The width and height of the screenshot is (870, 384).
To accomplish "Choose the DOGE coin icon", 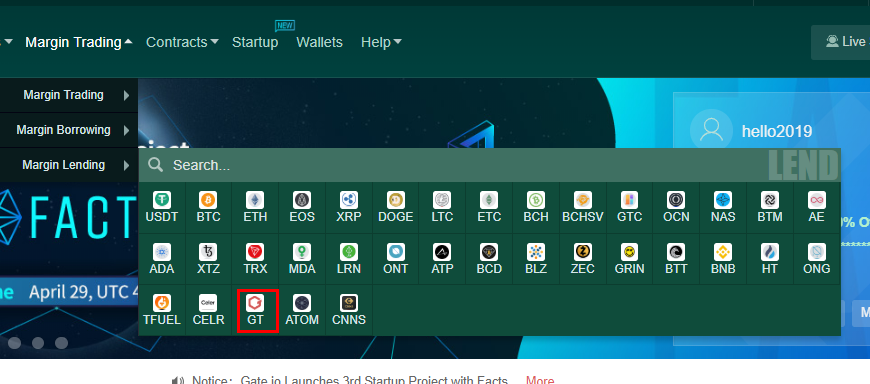I will (396, 200).
